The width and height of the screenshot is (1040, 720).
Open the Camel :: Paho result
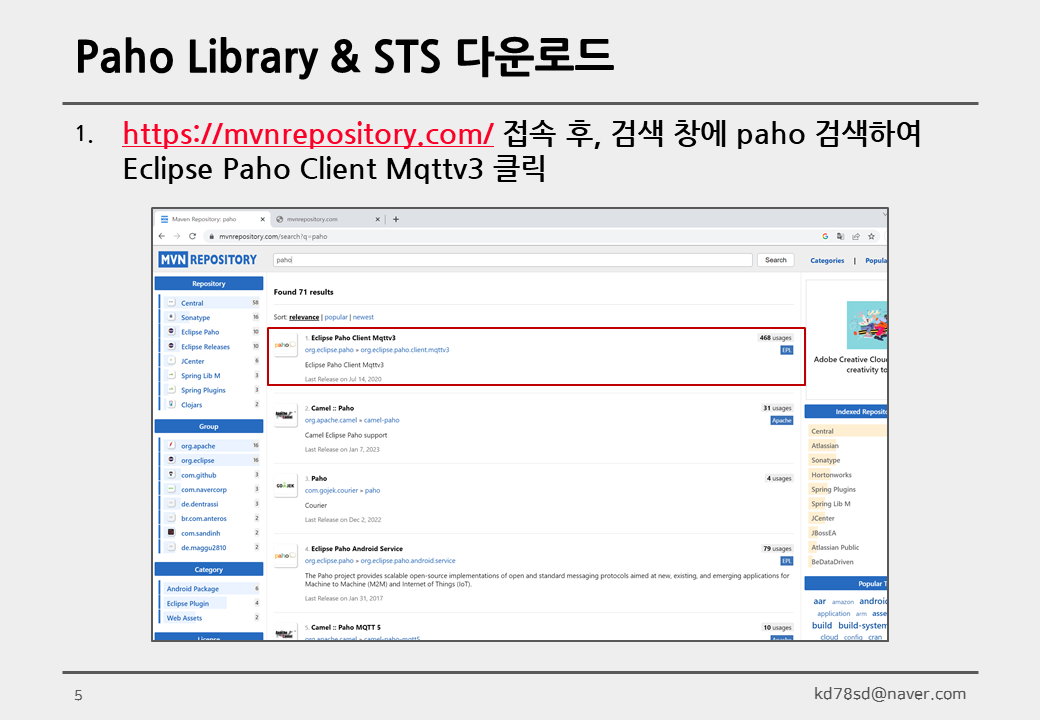click(x=332, y=408)
